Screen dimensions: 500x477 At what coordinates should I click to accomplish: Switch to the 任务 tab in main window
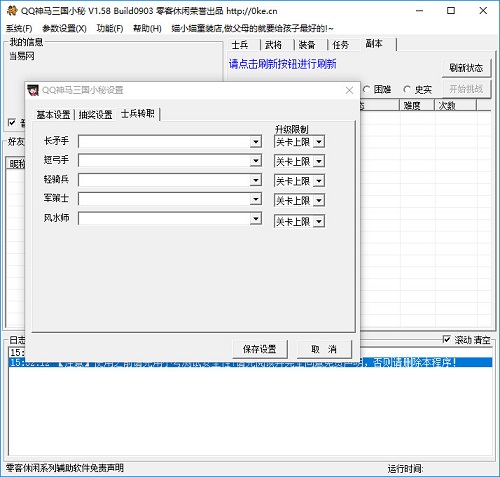pos(341,45)
